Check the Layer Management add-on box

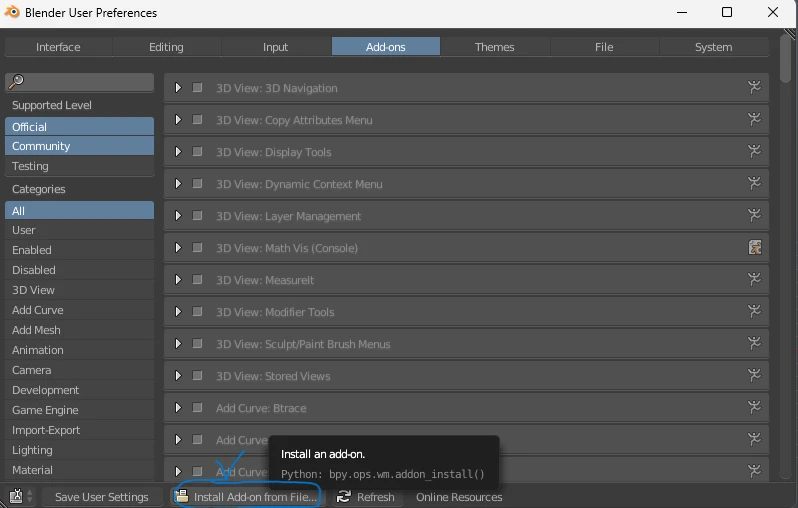pos(197,216)
